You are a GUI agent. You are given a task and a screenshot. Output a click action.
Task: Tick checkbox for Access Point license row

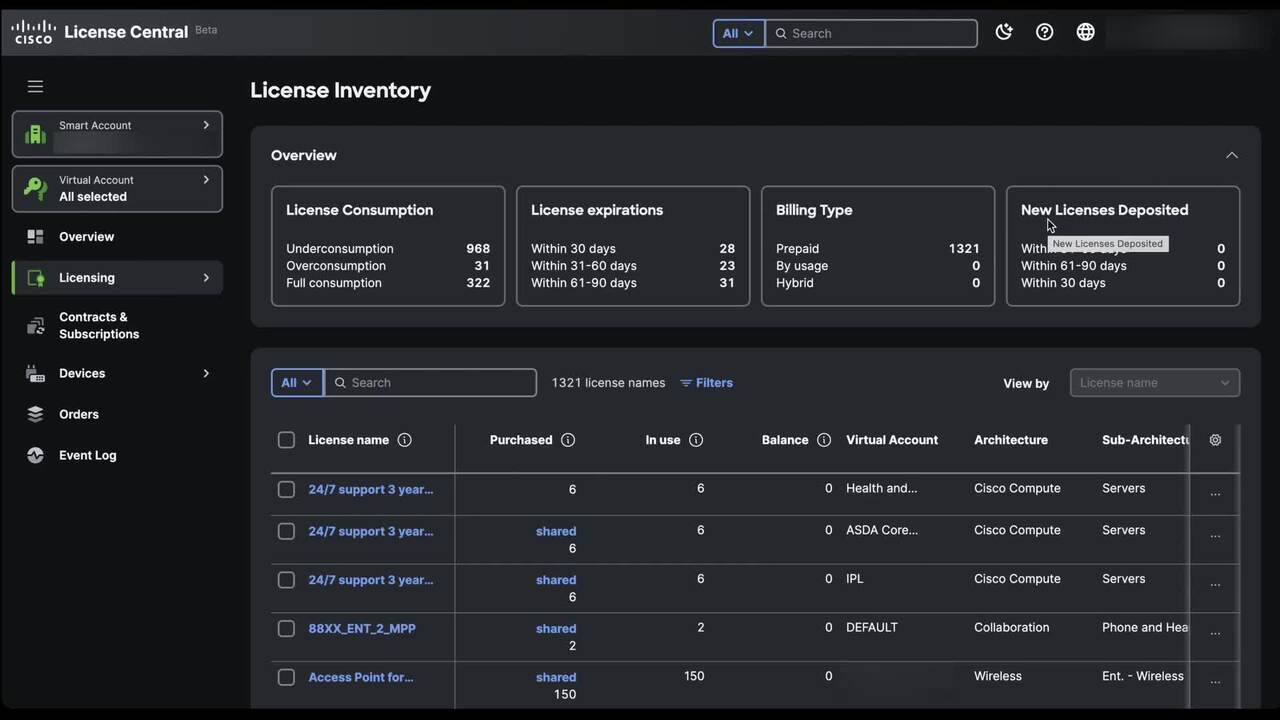coord(286,677)
